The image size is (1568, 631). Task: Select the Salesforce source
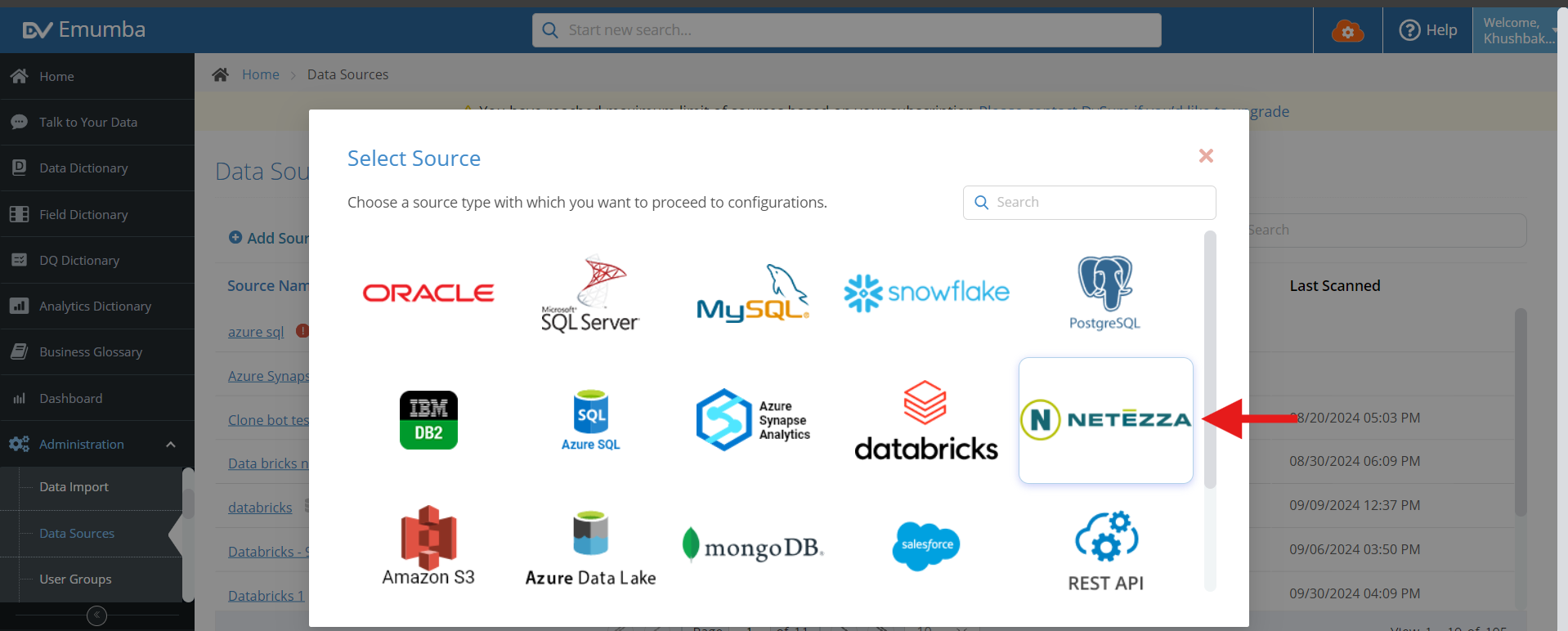(926, 545)
